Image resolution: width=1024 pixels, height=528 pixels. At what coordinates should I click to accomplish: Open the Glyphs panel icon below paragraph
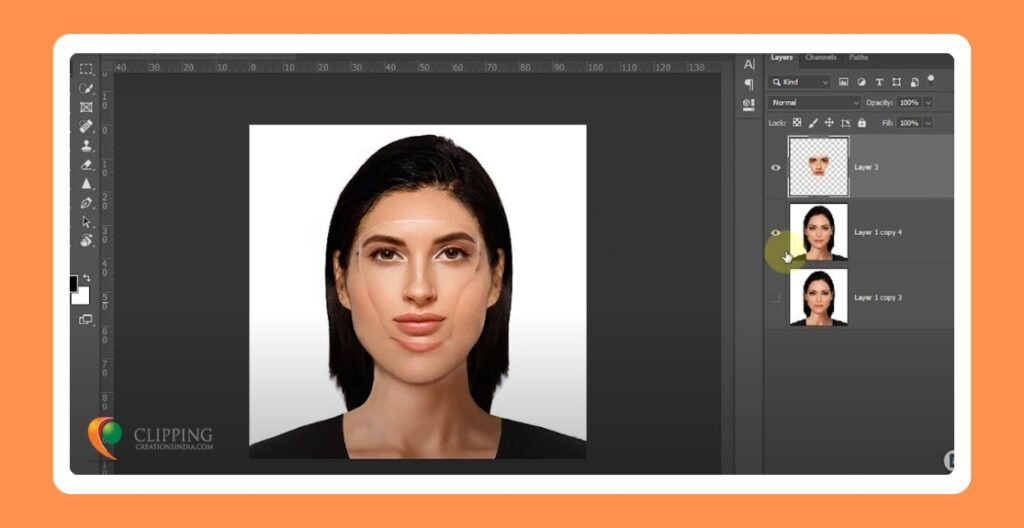coord(749,104)
